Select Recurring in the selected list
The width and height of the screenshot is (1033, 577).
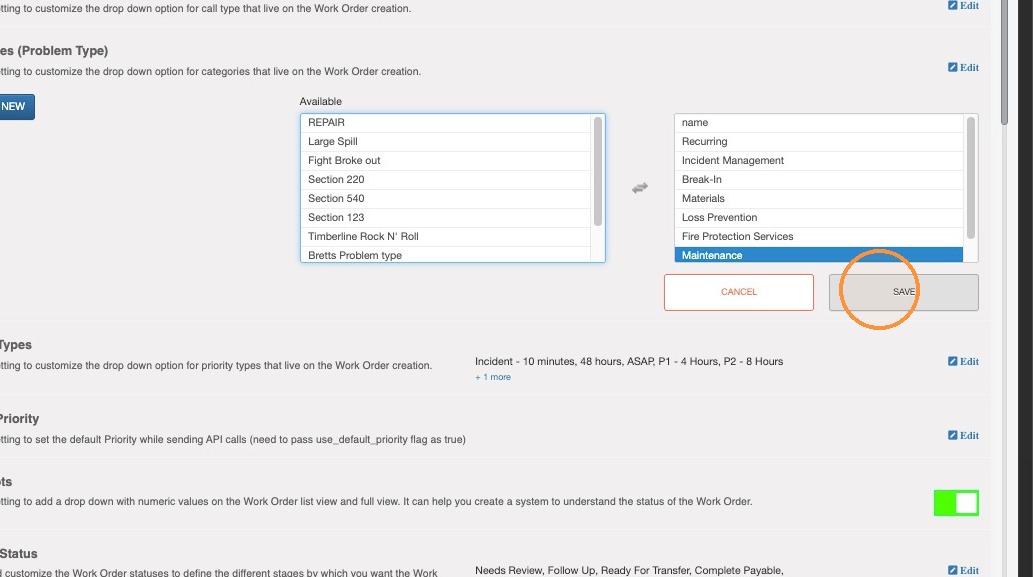818,142
